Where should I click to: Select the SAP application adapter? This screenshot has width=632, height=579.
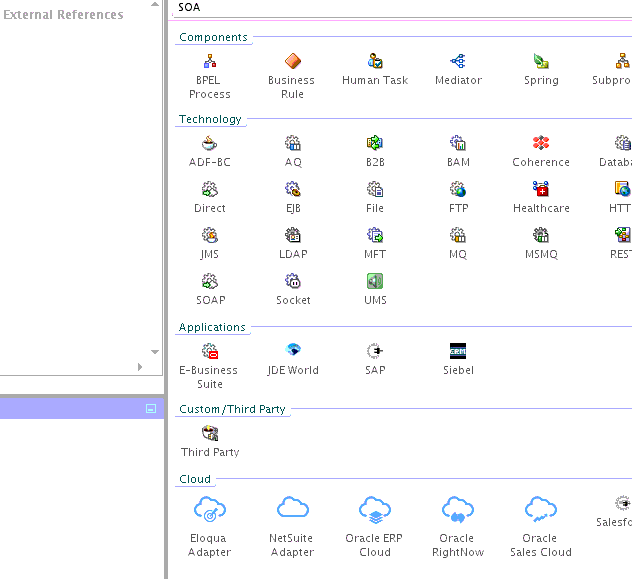pyautogui.click(x=375, y=352)
